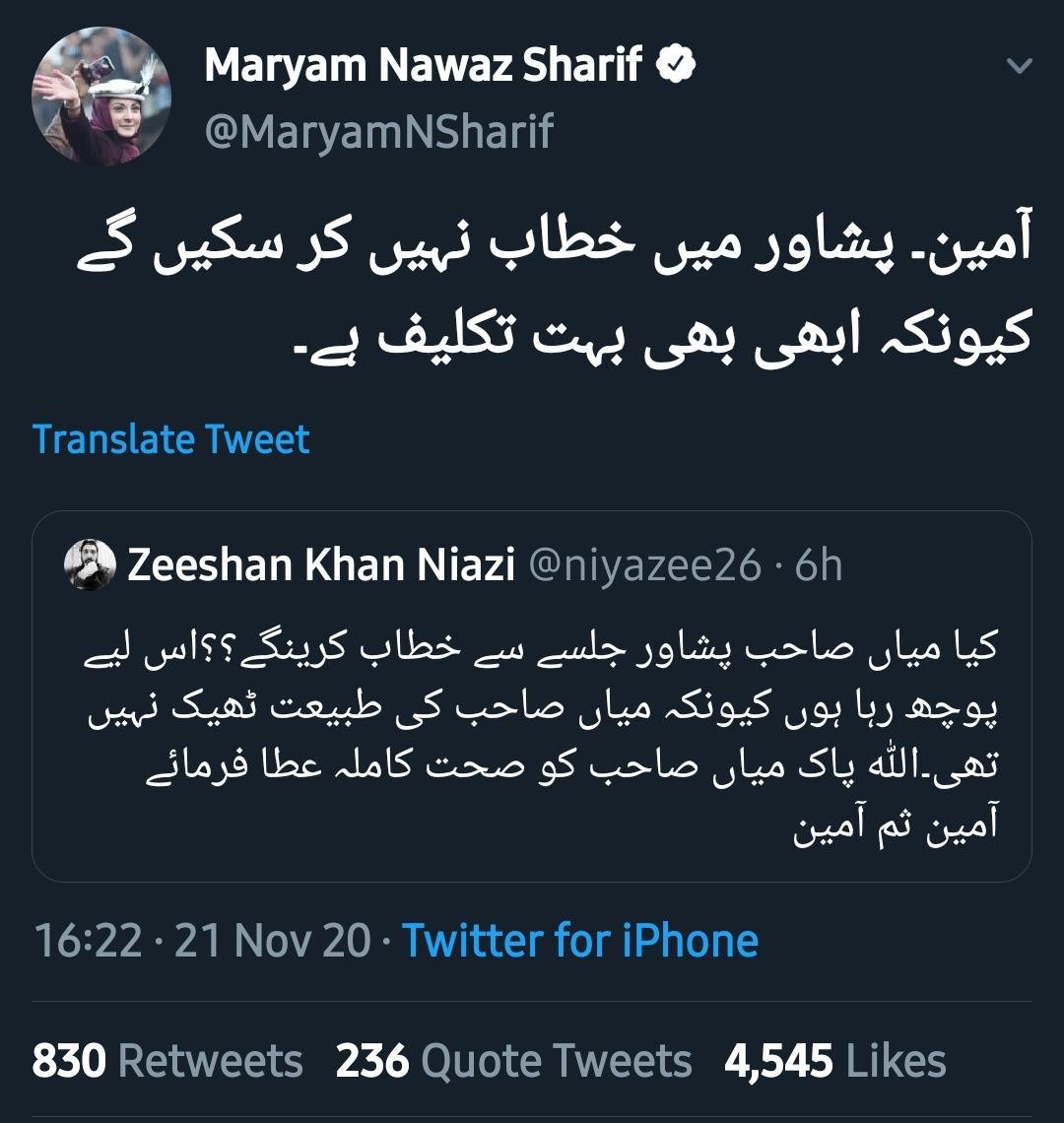The image size is (1064, 1123).
Task: Open the Twitter for iPhone source link
Action: click(580, 941)
